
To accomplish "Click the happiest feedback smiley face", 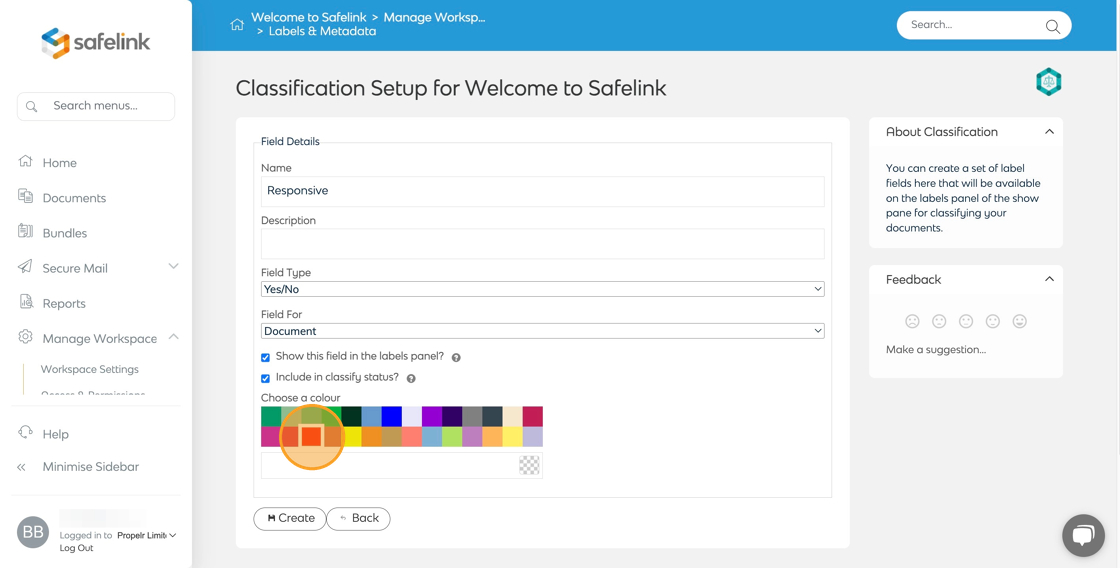I will [1019, 321].
